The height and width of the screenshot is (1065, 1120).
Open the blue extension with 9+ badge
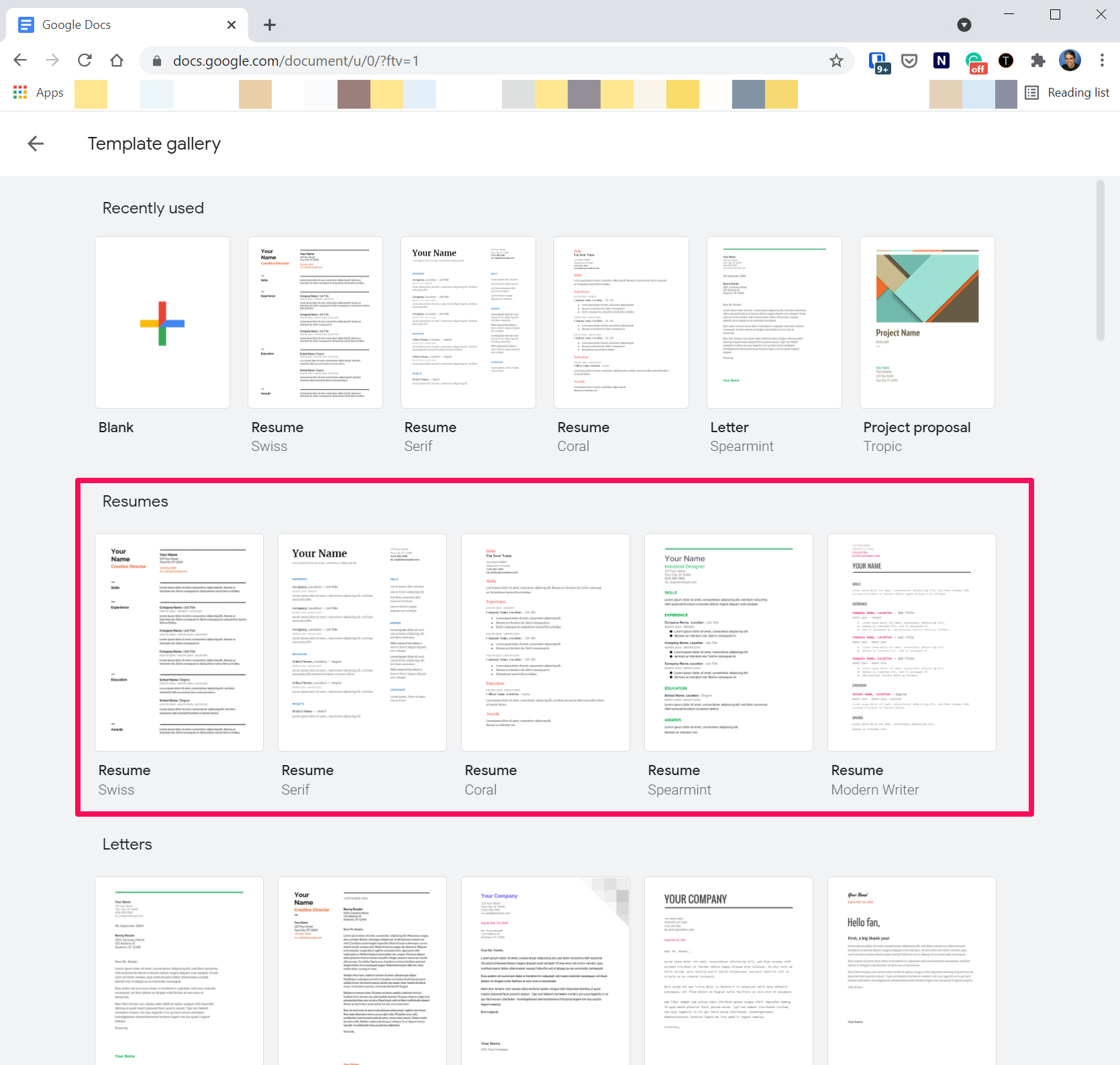[x=879, y=62]
